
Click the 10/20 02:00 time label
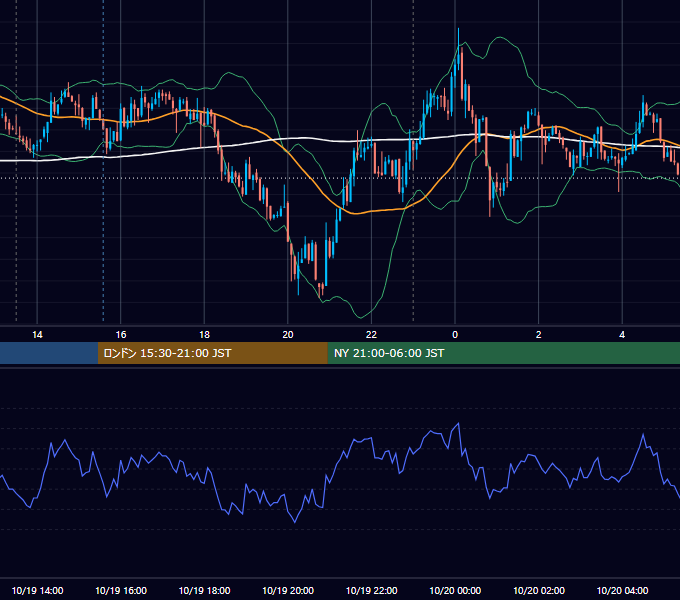[x=539, y=590]
